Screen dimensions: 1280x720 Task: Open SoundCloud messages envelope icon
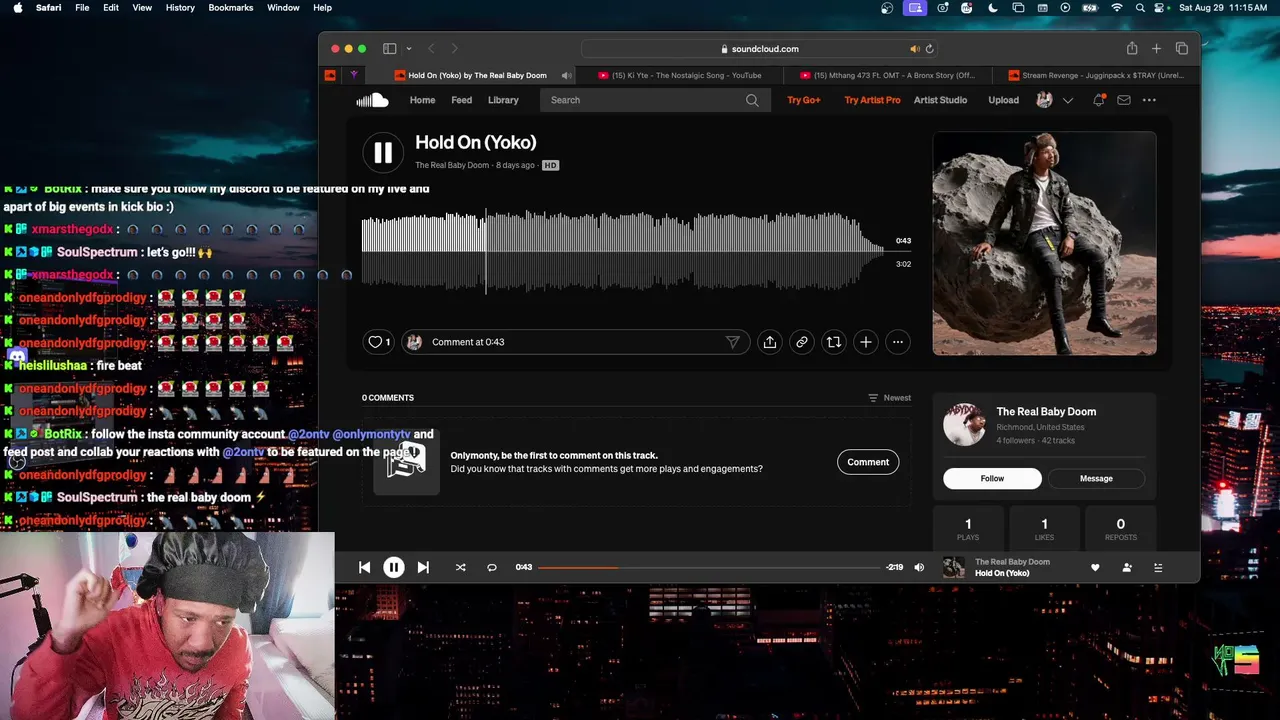click(1123, 100)
